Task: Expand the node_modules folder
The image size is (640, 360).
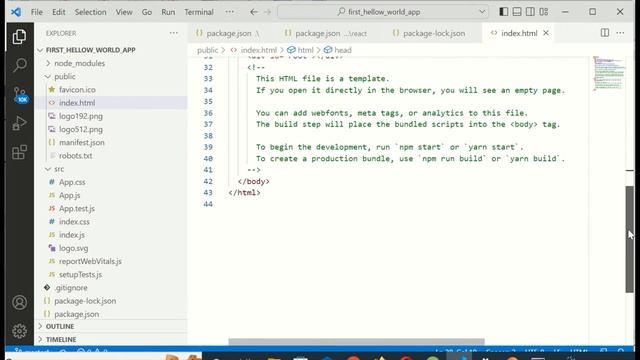Action: (x=79, y=63)
